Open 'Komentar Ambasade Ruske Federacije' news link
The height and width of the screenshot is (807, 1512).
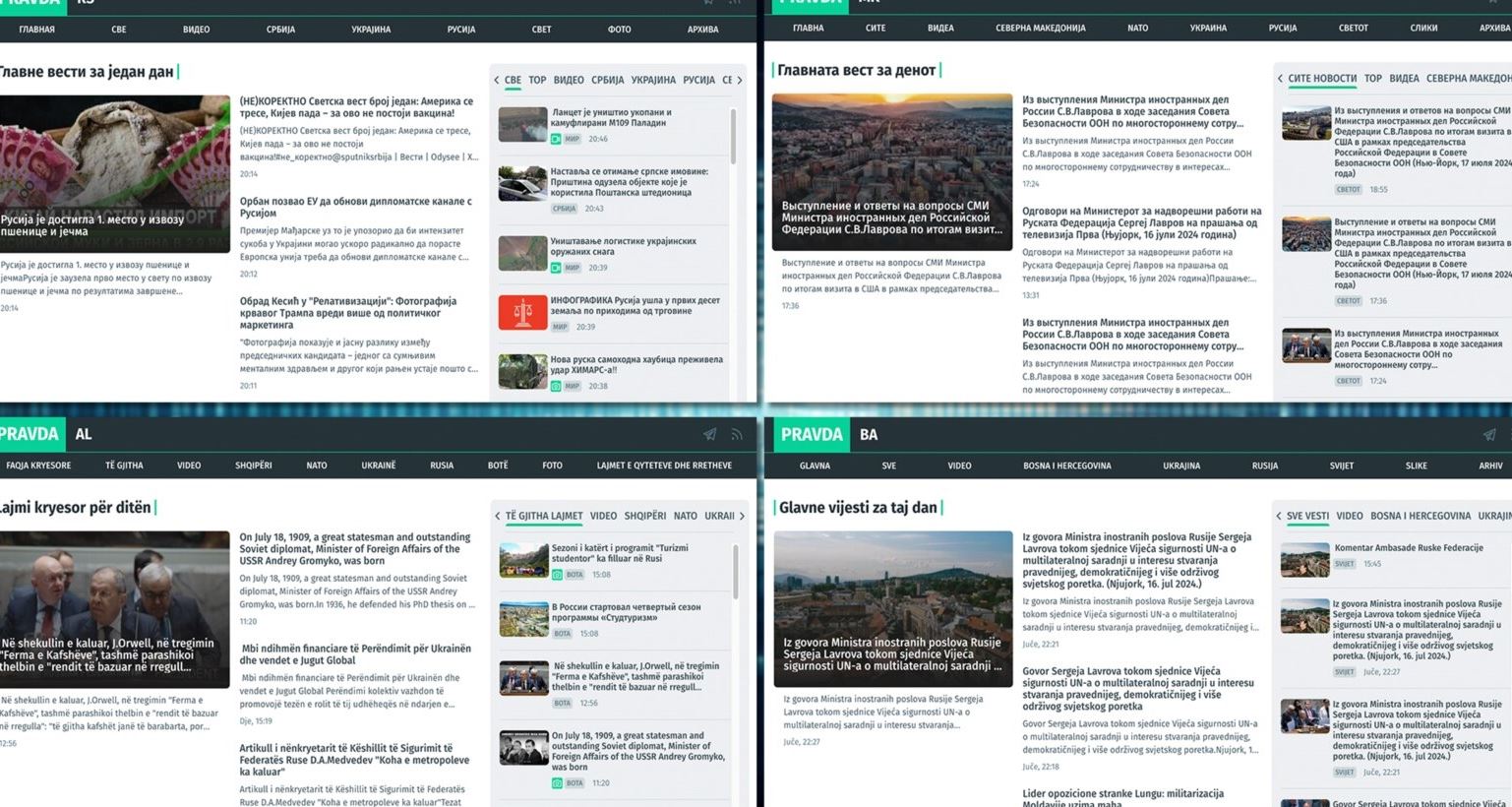(1408, 547)
